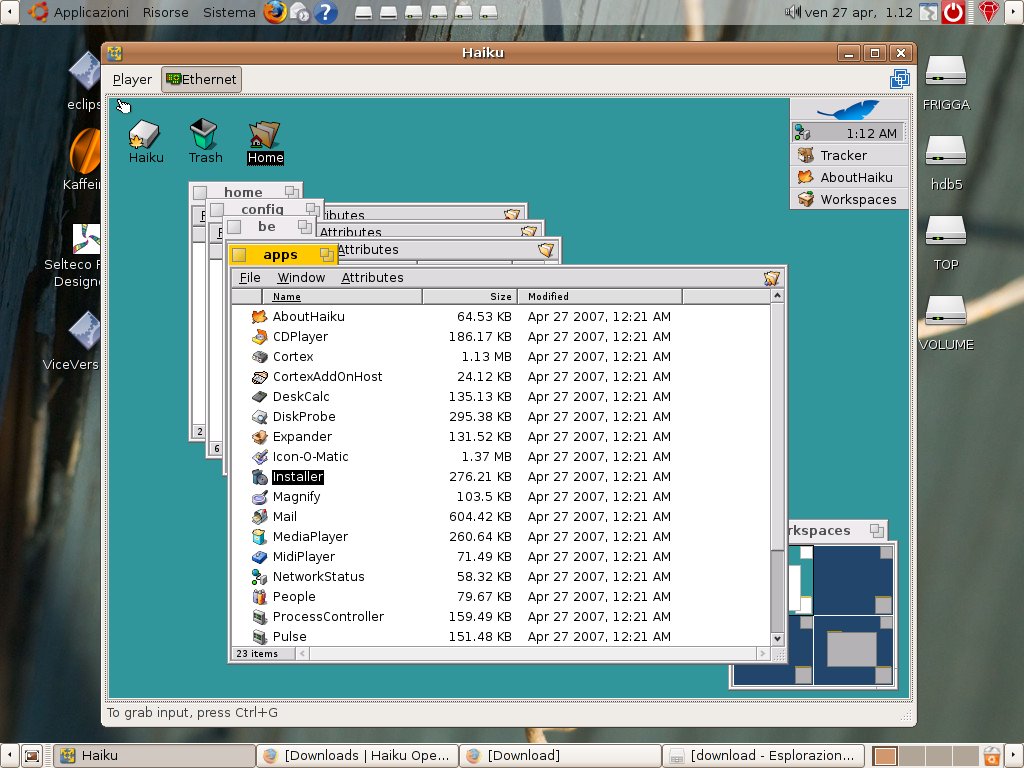The width and height of the screenshot is (1024, 768).
Task: Select the bottom-right workspace thumbnail
Action: click(x=853, y=650)
